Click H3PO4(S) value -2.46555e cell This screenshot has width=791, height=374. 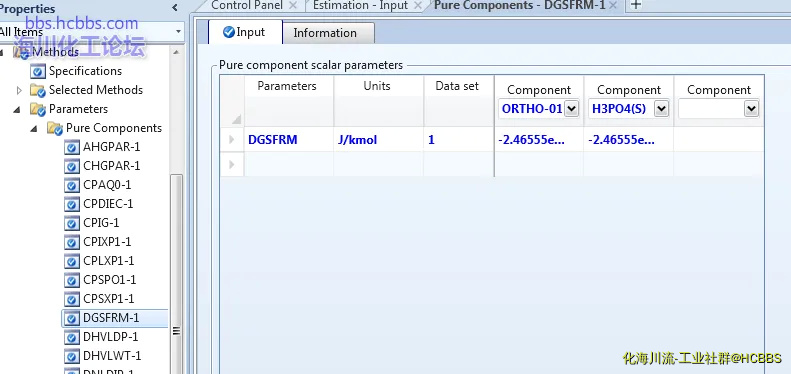coord(629,139)
